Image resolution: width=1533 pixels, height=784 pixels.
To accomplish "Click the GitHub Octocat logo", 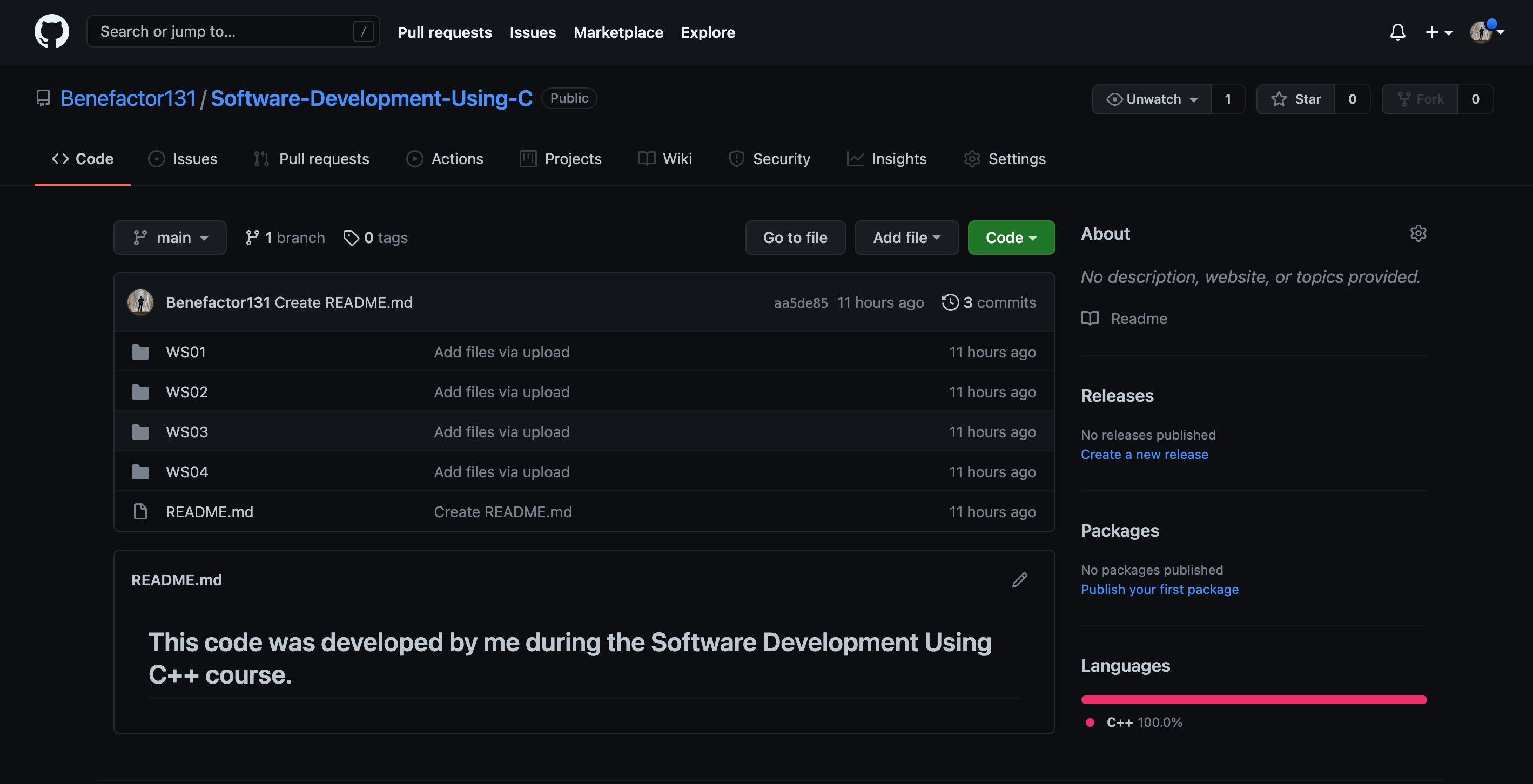I will [52, 31].
